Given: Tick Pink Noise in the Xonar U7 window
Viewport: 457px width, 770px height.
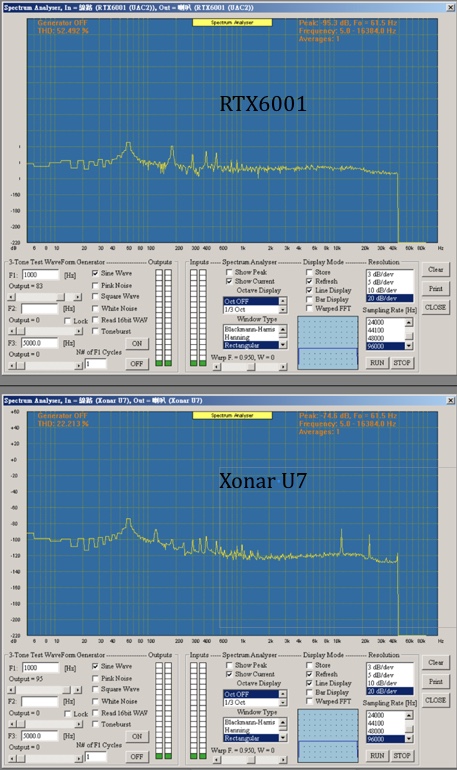Looking at the screenshot, I should (95, 678).
